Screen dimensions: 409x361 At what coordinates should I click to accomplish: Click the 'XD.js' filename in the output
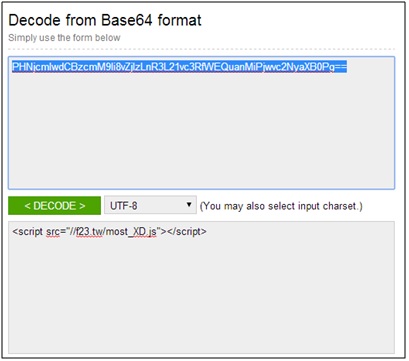pos(145,231)
